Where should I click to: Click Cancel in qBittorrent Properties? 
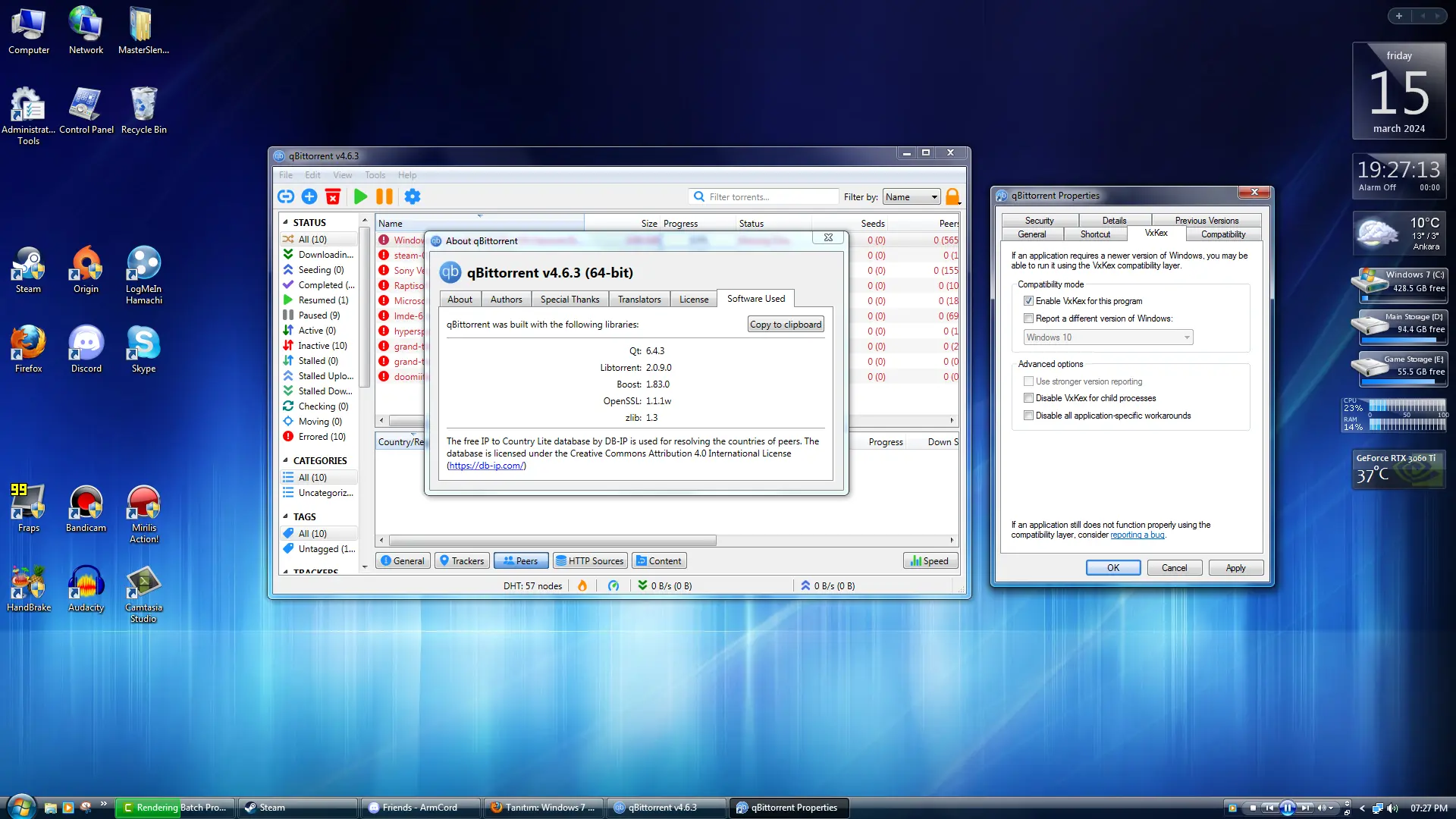coord(1174,568)
